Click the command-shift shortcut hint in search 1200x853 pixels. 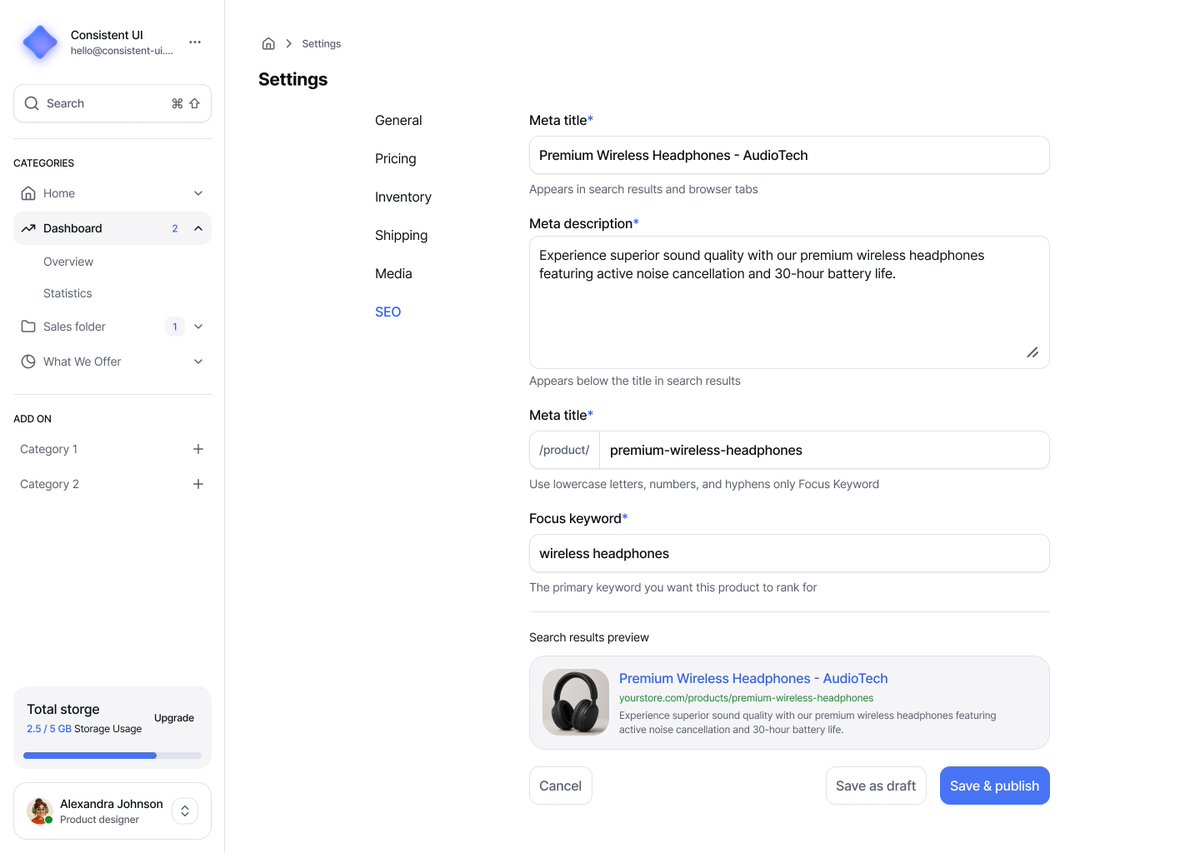tap(186, 103)
